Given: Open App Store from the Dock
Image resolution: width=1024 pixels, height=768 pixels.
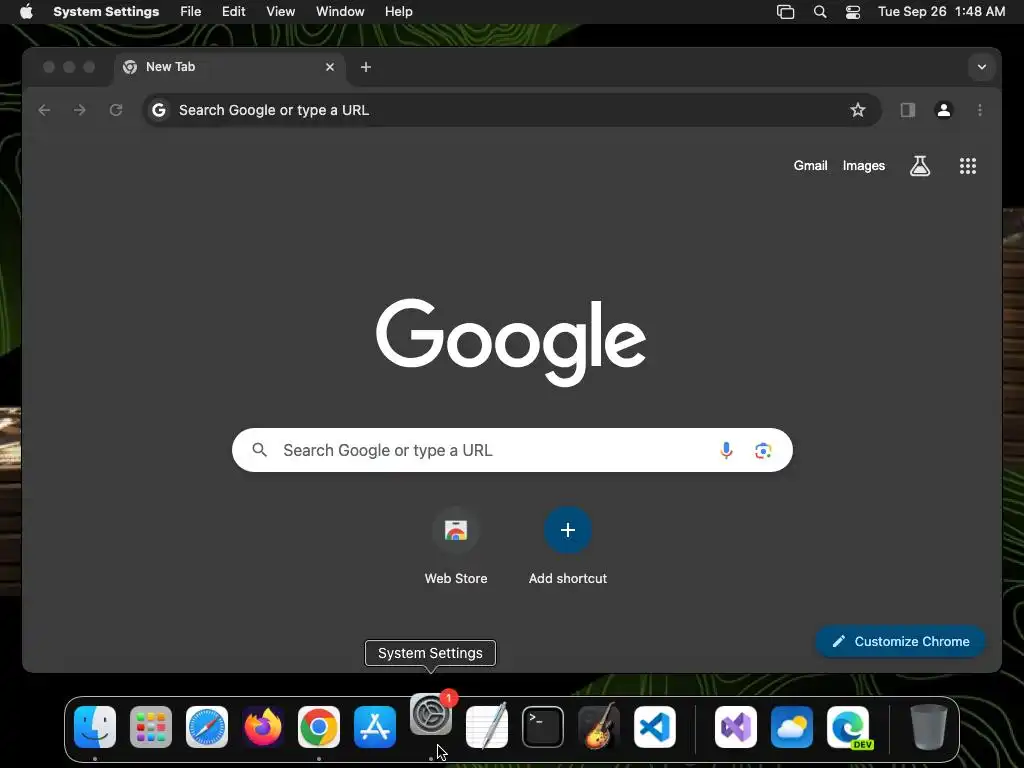Looking at the screenshot, I should [x=375, y=727].
